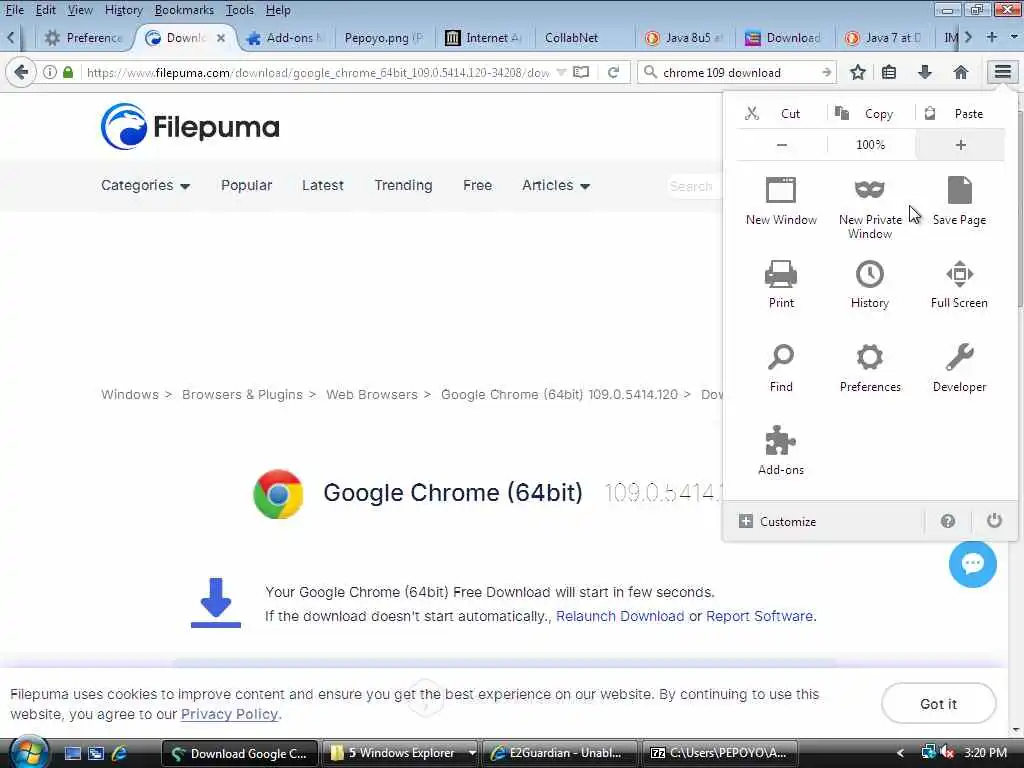
Task: Zoom out with the minus button
Action: [782, 145]
